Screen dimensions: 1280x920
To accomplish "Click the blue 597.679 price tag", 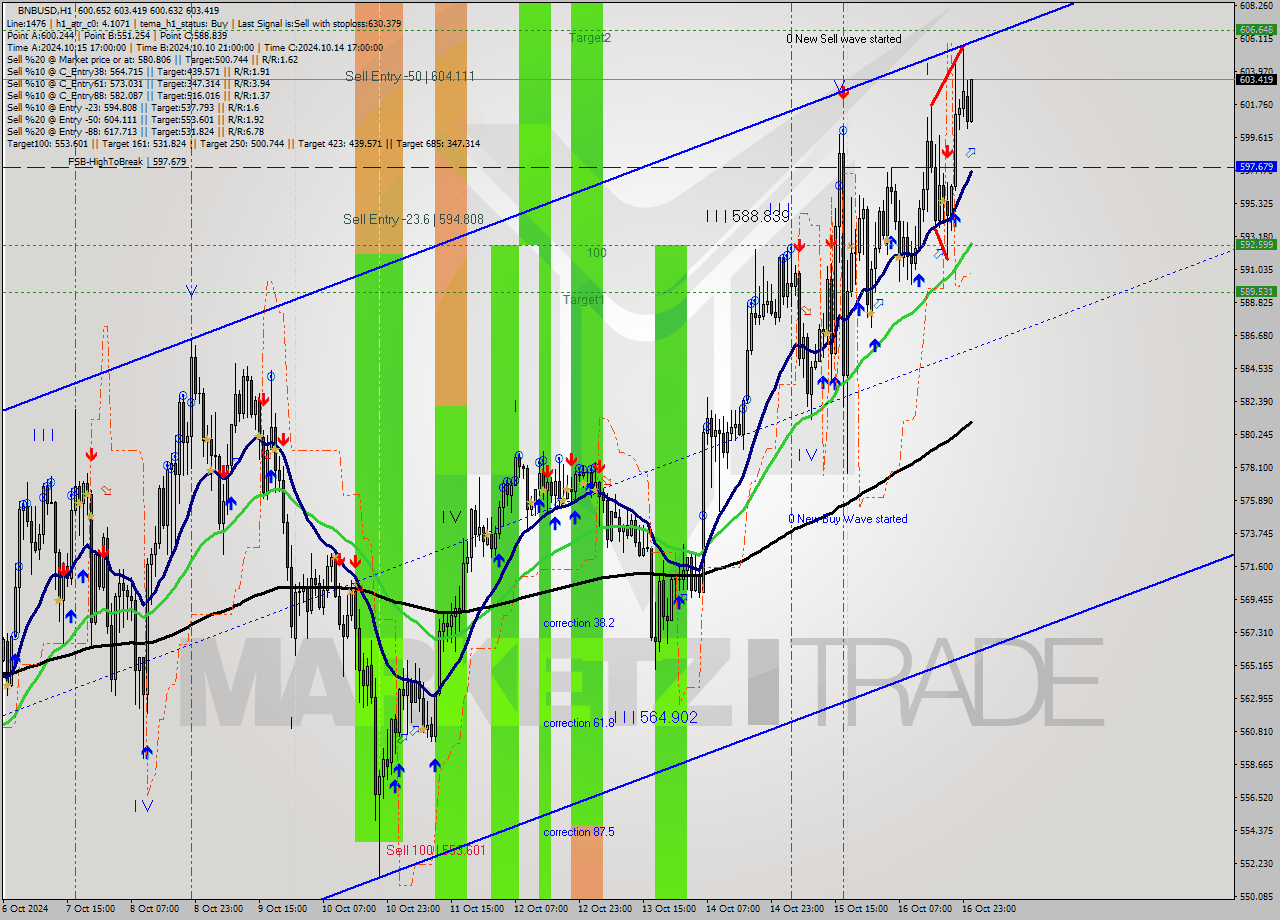I will pos(1256,167).
